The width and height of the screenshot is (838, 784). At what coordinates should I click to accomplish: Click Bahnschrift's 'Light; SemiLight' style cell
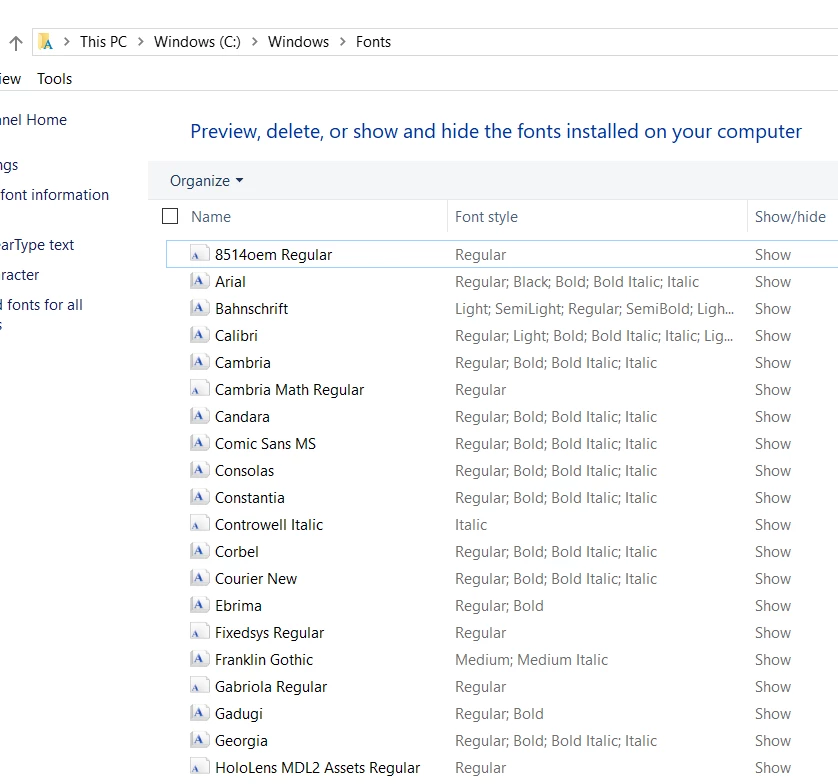[x=594, y=309]
